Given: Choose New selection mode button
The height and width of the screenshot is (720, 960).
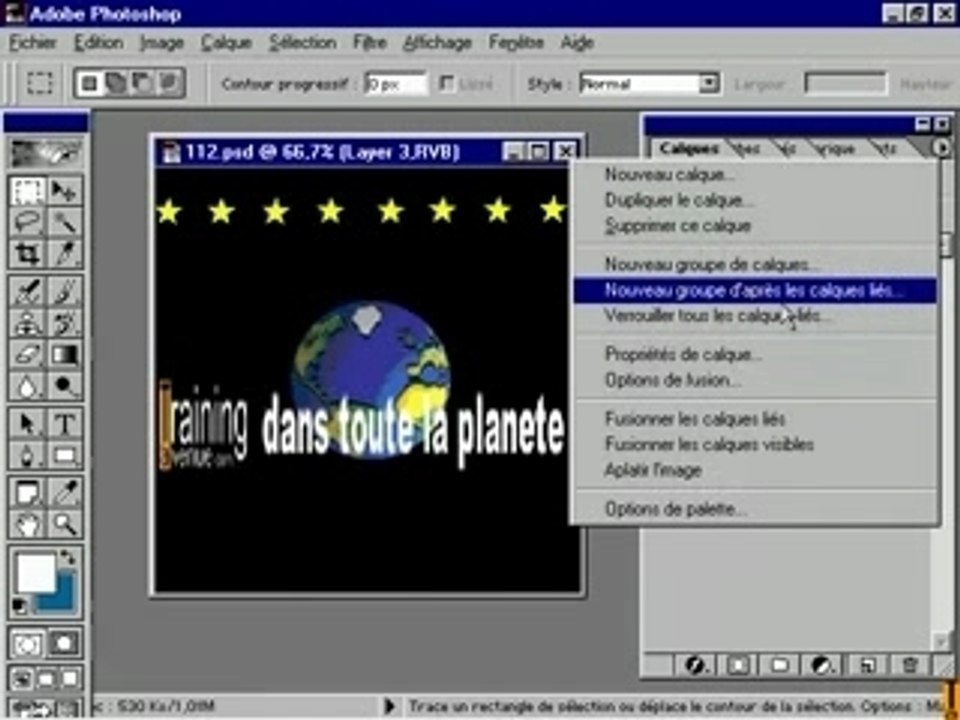Looking at the screenshot, I should 90,83.
